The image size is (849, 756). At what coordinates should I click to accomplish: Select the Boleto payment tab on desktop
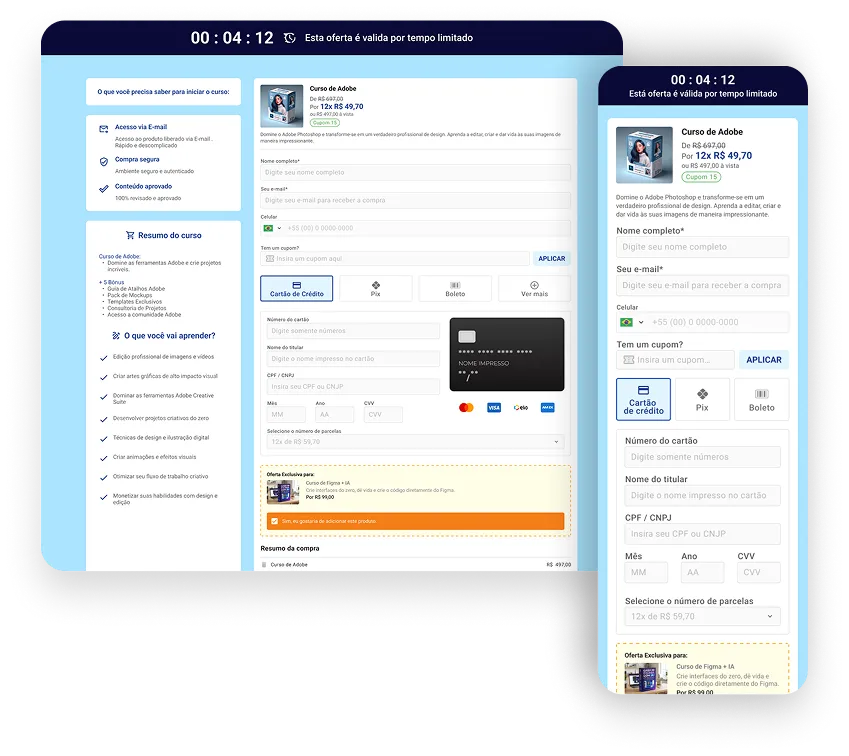(455, 289)
